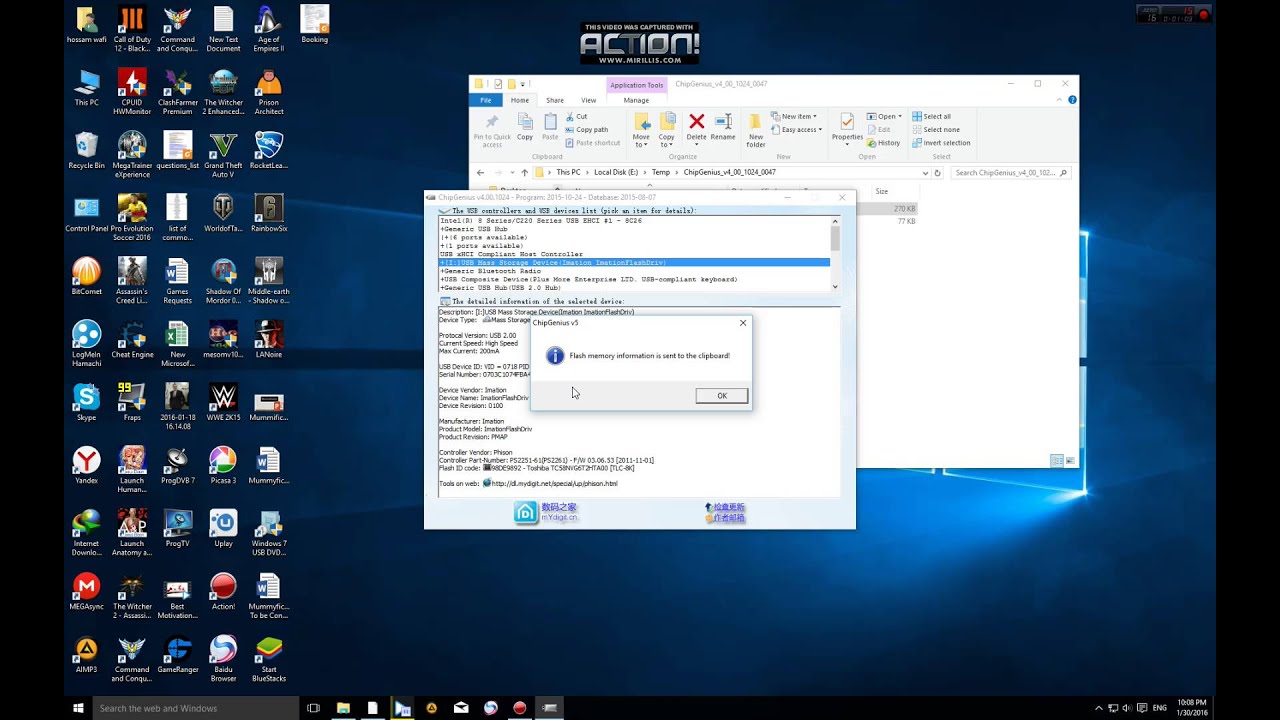Click Select none in ribbon
1280x720 pixels.
tap(940, 129)
